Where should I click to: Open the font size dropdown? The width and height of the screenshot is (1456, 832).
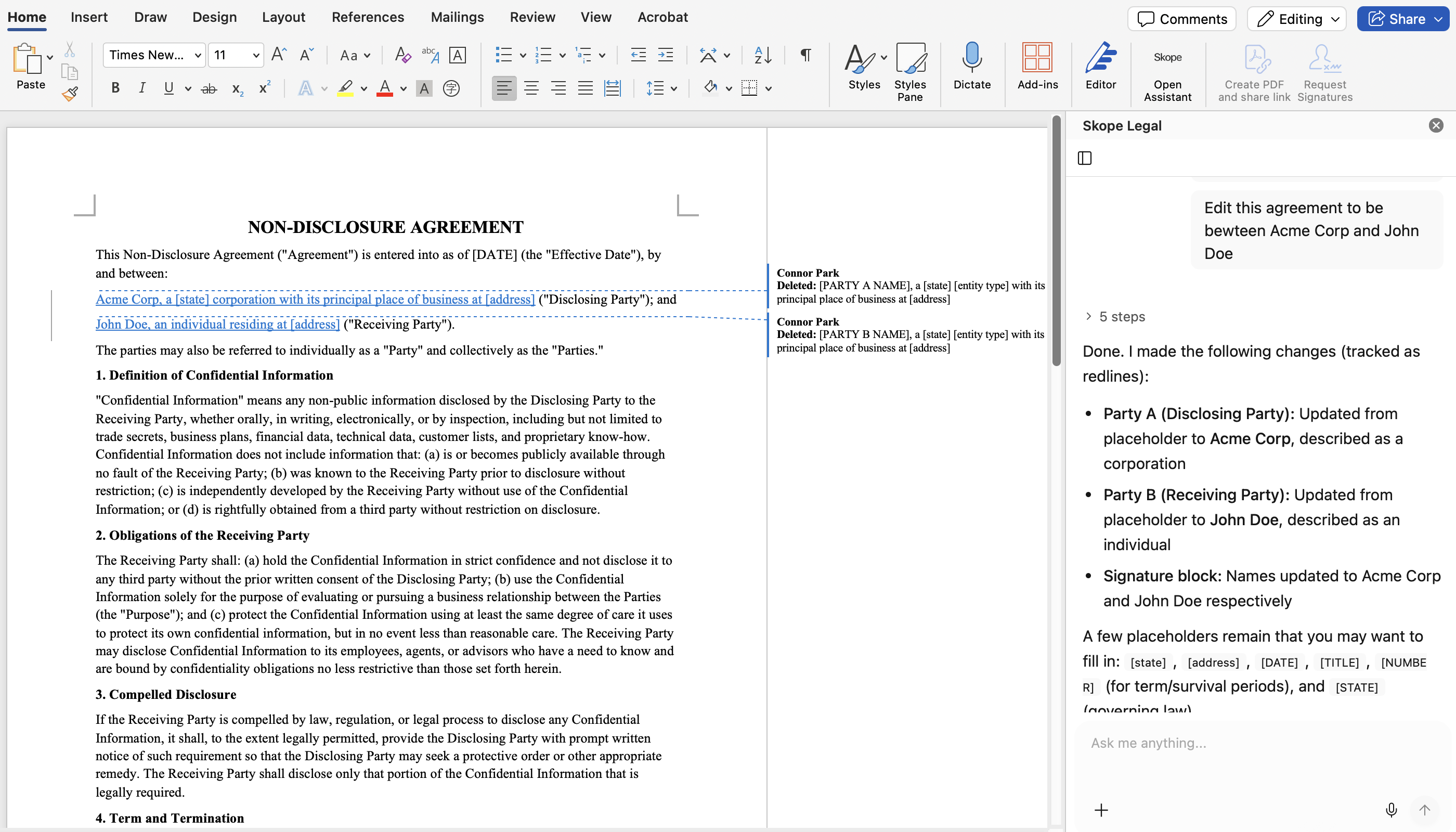tap(255, 55)
